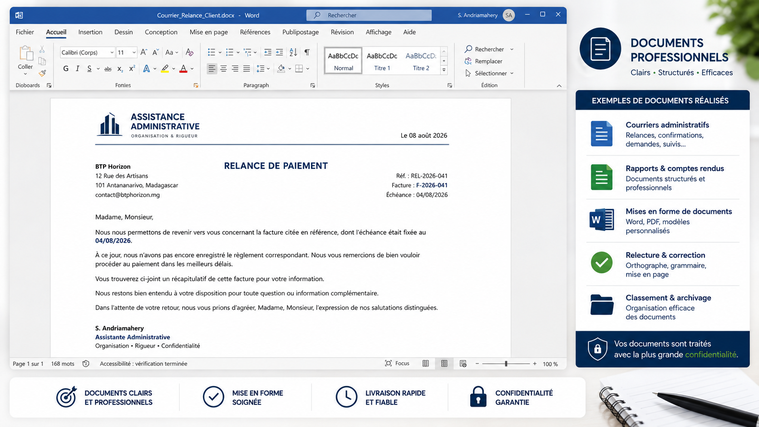Sort the selection alphabetically
759x427 pixels.
pyautogui.click(x=293, y=52)
